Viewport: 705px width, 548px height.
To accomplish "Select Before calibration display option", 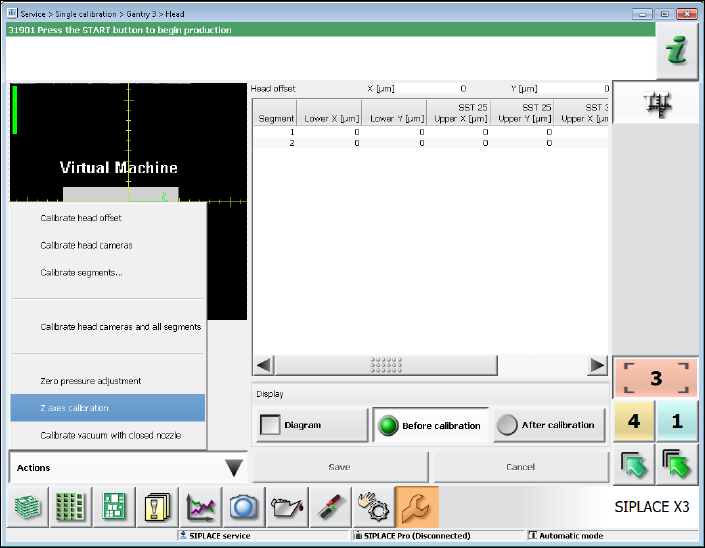I will tap(430, 425).
